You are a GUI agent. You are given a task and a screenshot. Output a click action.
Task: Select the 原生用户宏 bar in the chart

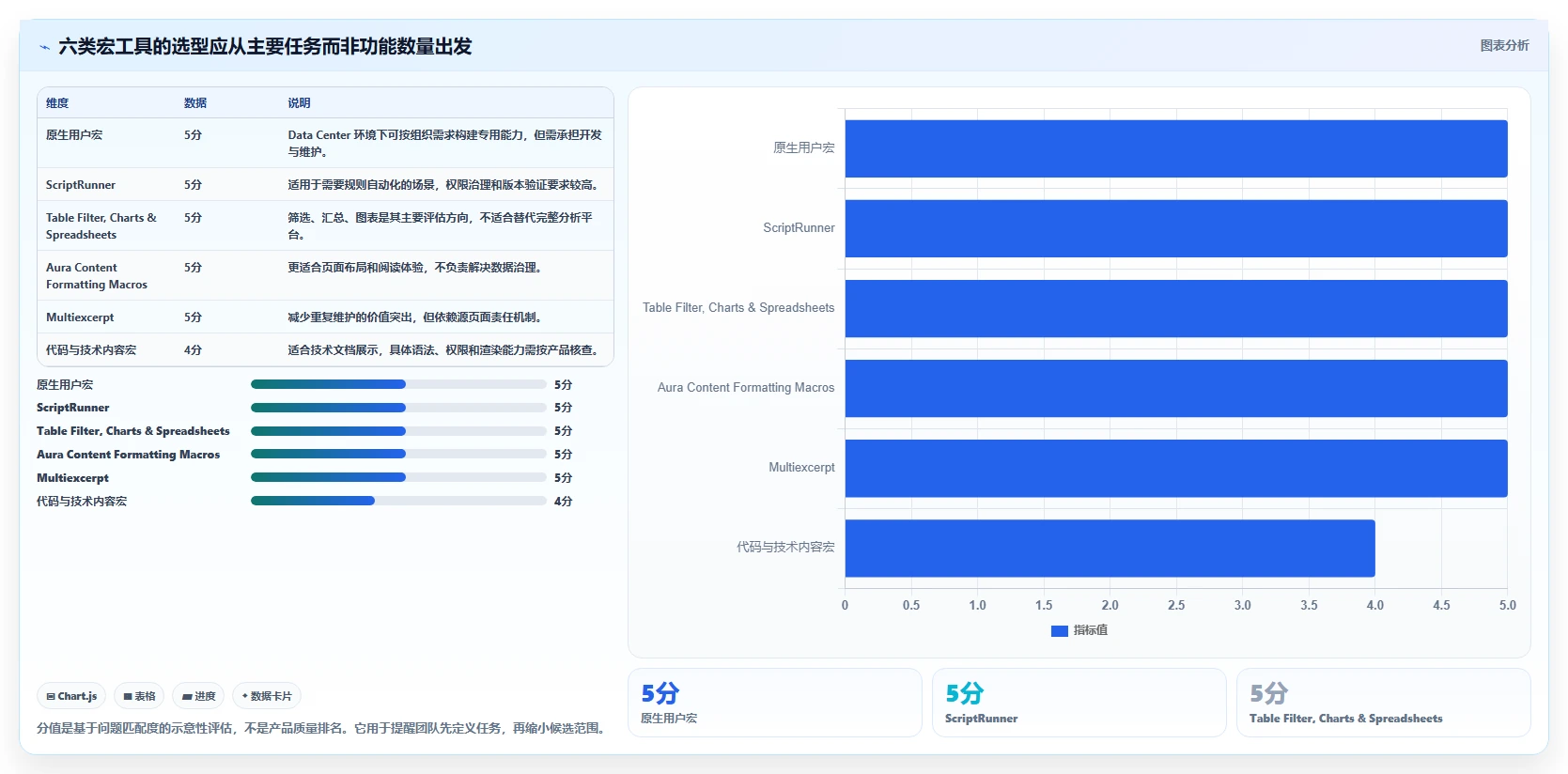1176,148
